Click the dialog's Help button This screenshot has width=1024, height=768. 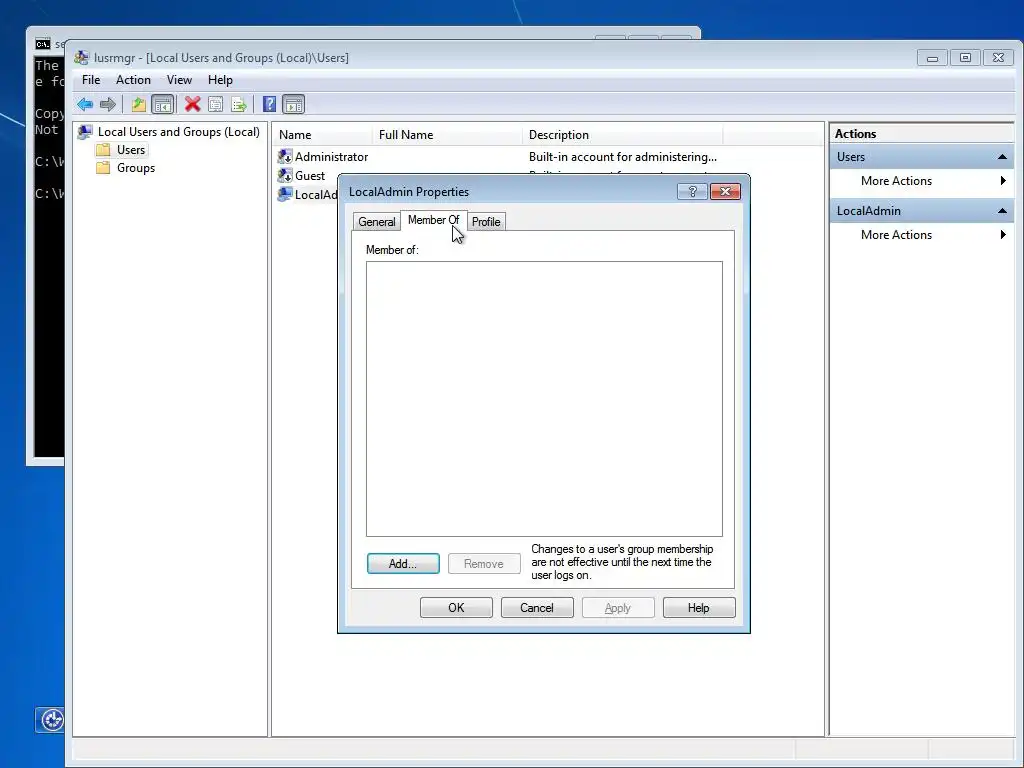tap(699, 608)
